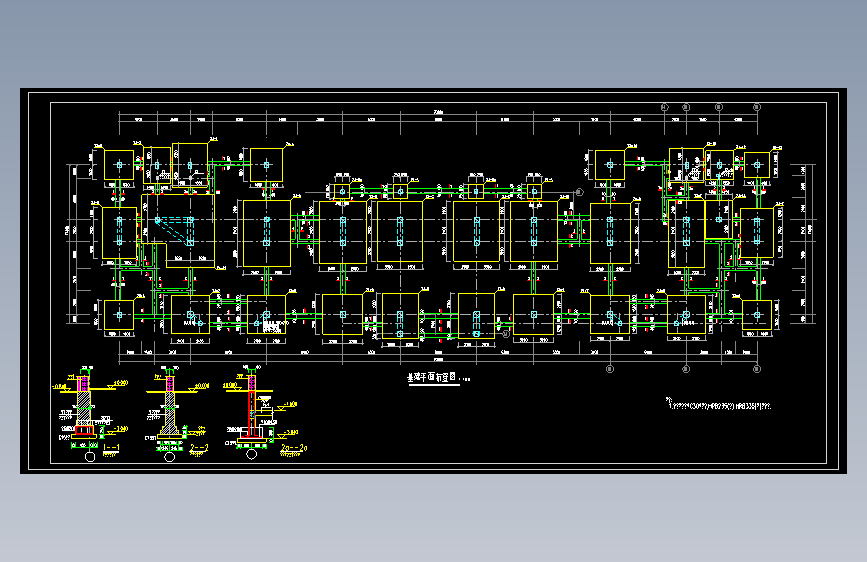Viewport: 867px width, 562px height.
Task: Select the rightmost top axis bubble
Action: pyautogui.click(x=757, y=107)
